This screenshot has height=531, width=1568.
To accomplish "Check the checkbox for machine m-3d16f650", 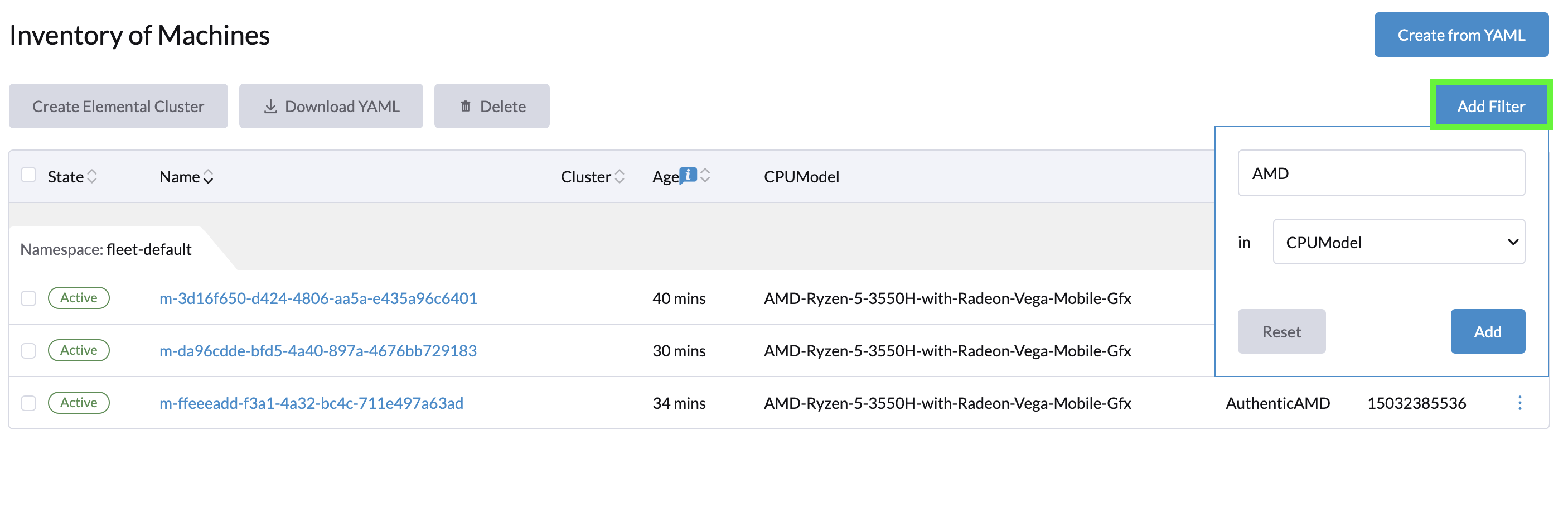I will (28, 298).
